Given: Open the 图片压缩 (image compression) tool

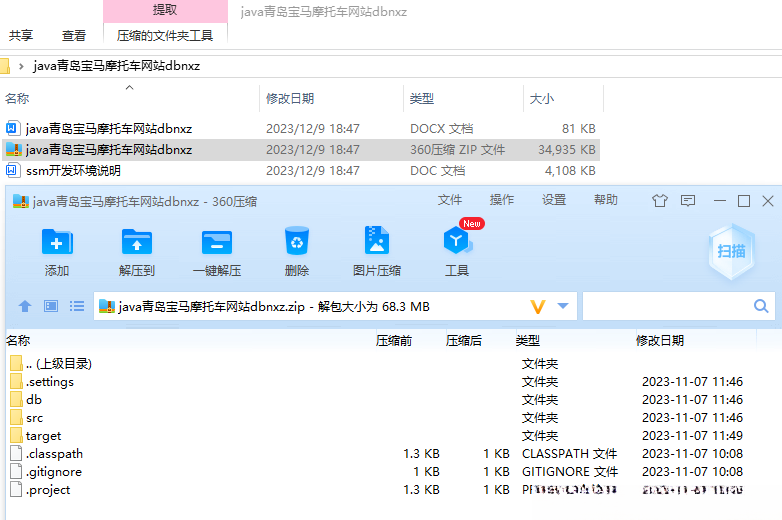Looking at the screenshot, I should 377,240.
